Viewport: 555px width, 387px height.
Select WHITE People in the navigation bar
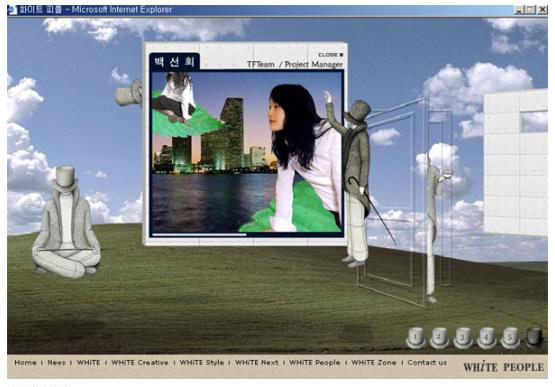pos(315,363)
